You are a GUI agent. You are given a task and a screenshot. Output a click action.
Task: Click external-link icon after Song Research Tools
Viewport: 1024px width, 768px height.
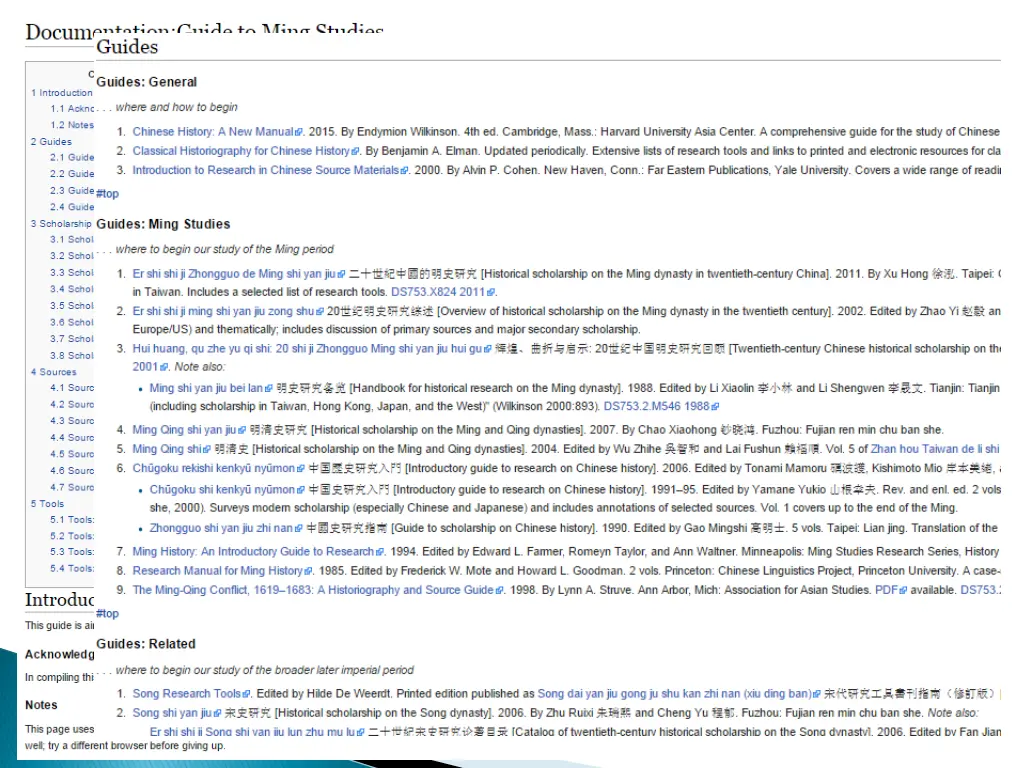pyautogui.click(x=247, y=694)
